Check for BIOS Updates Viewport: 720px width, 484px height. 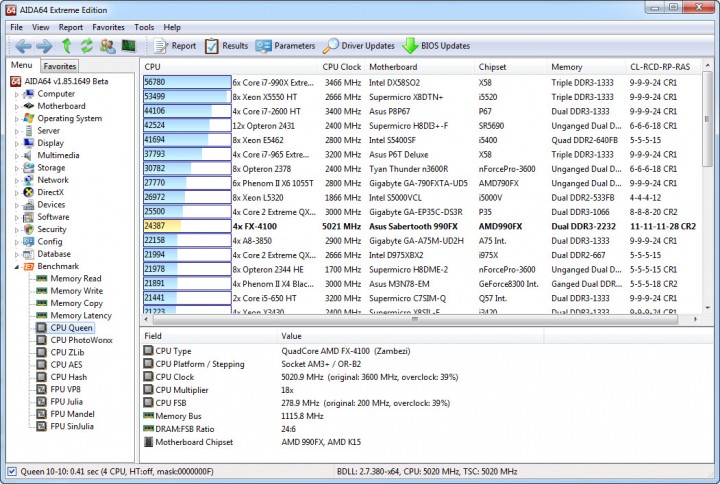[436, 46]
